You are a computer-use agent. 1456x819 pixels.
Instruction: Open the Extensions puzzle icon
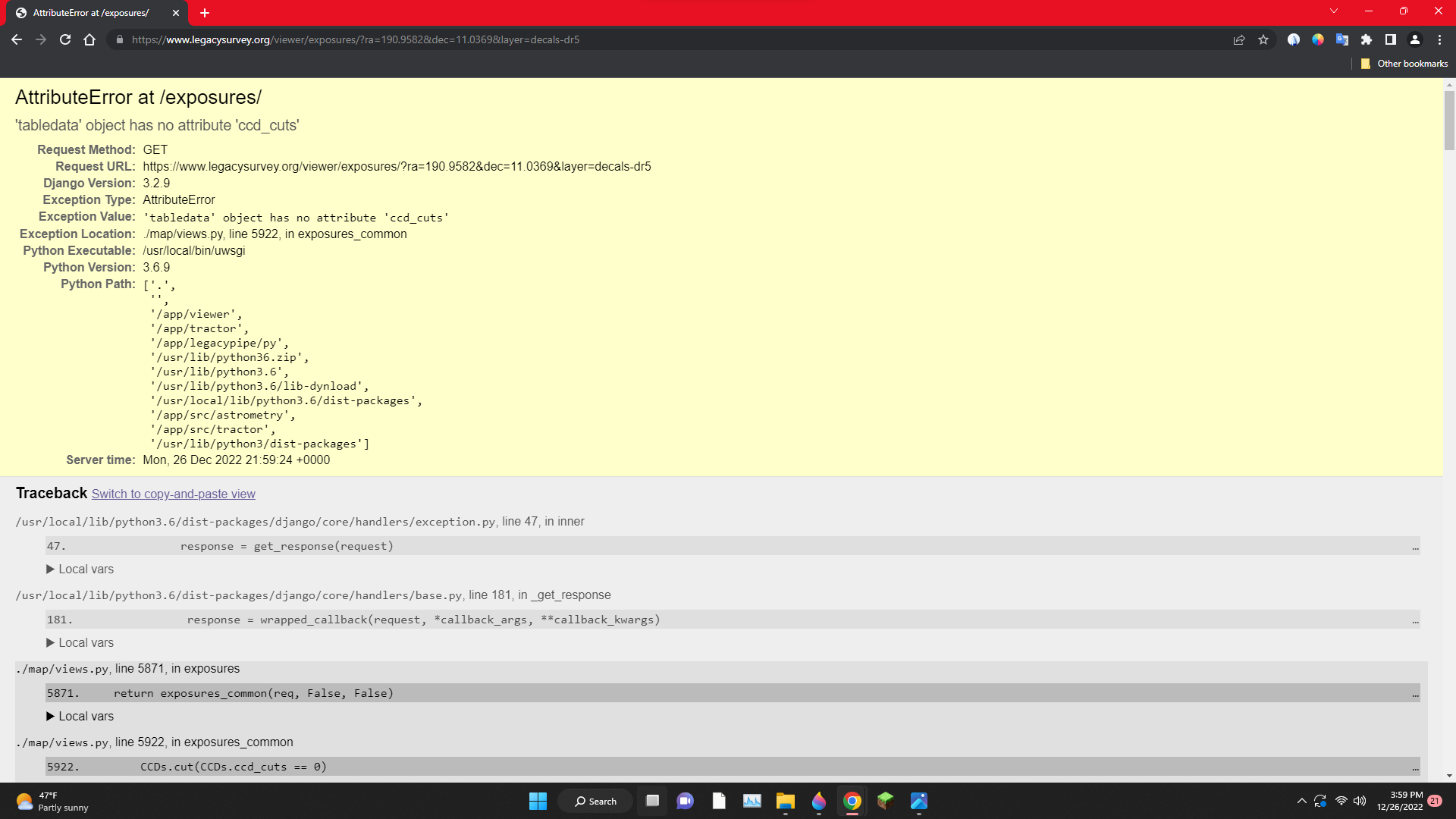tap(1367, 39)
